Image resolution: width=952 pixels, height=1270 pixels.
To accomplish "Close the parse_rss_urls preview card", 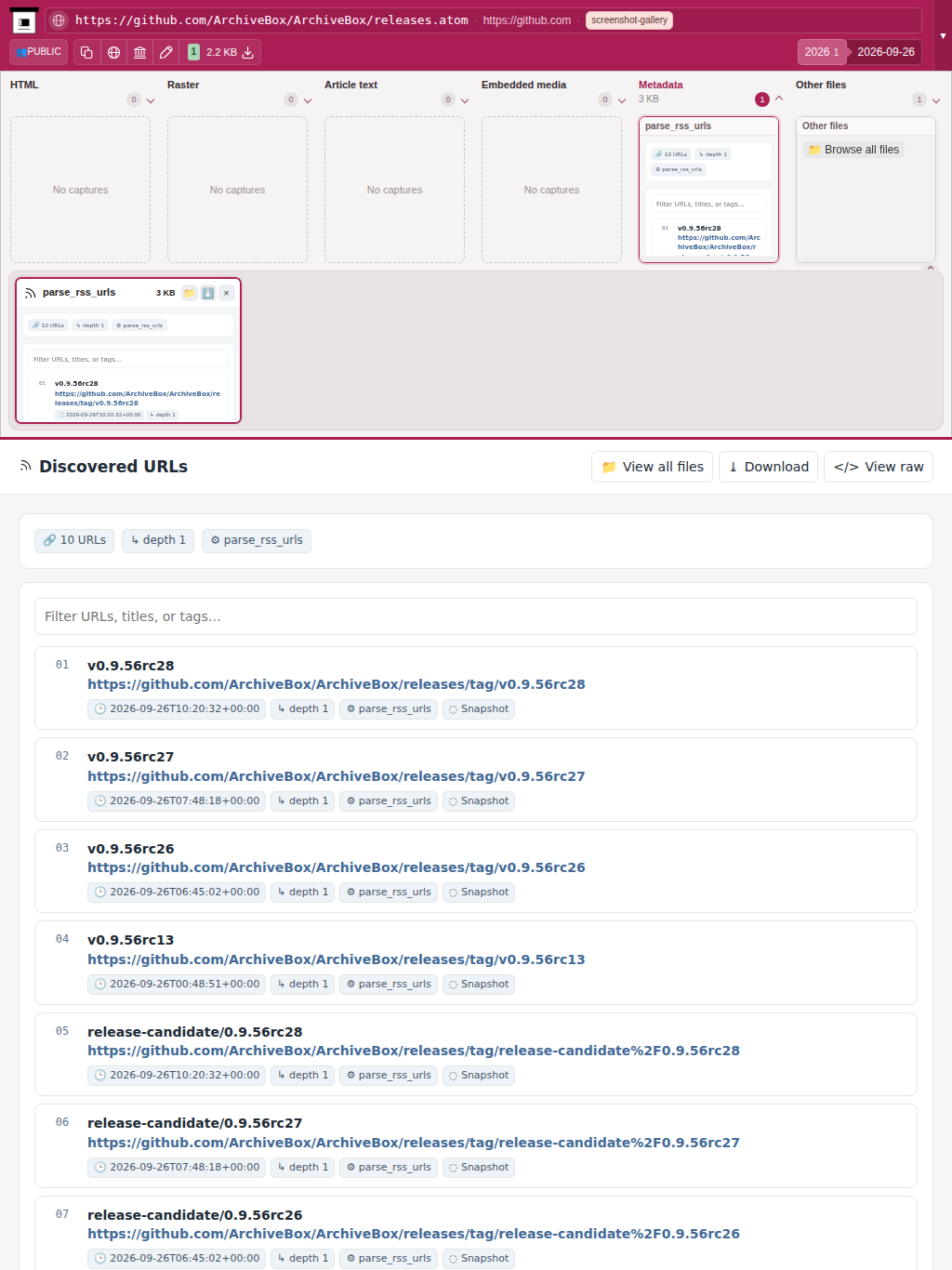I will 226,293.
